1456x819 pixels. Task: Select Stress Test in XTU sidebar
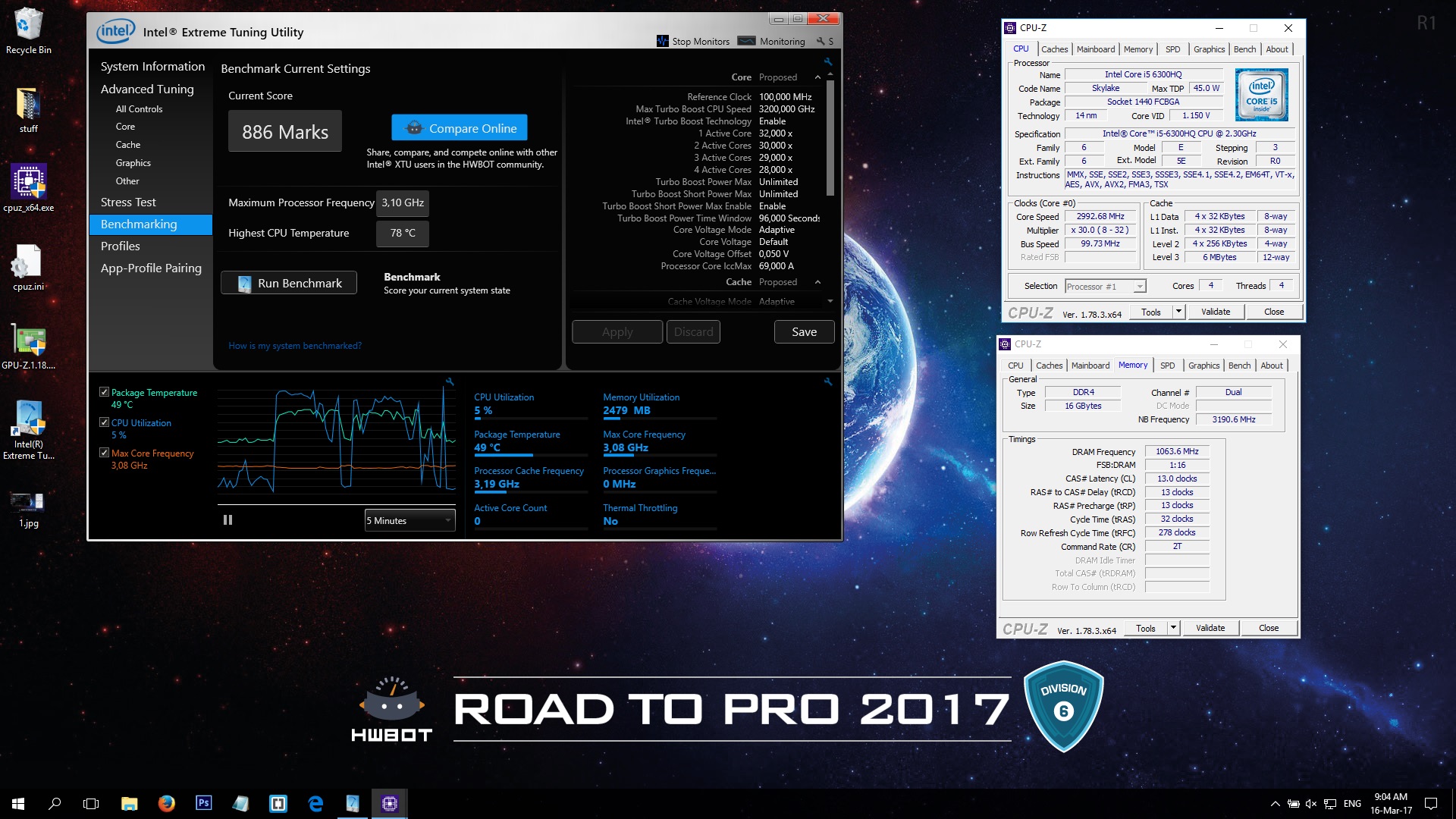pyautogui.click(x=128, y=202)
